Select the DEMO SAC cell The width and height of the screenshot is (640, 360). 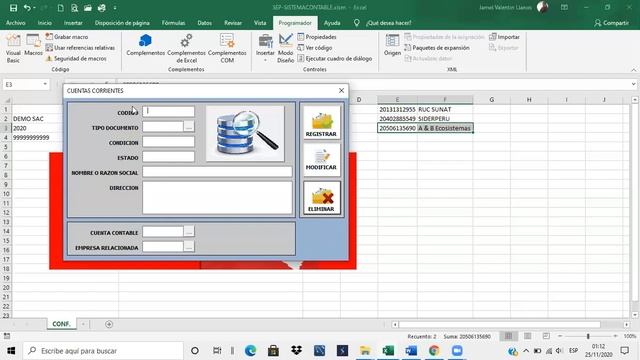point(65,119)
